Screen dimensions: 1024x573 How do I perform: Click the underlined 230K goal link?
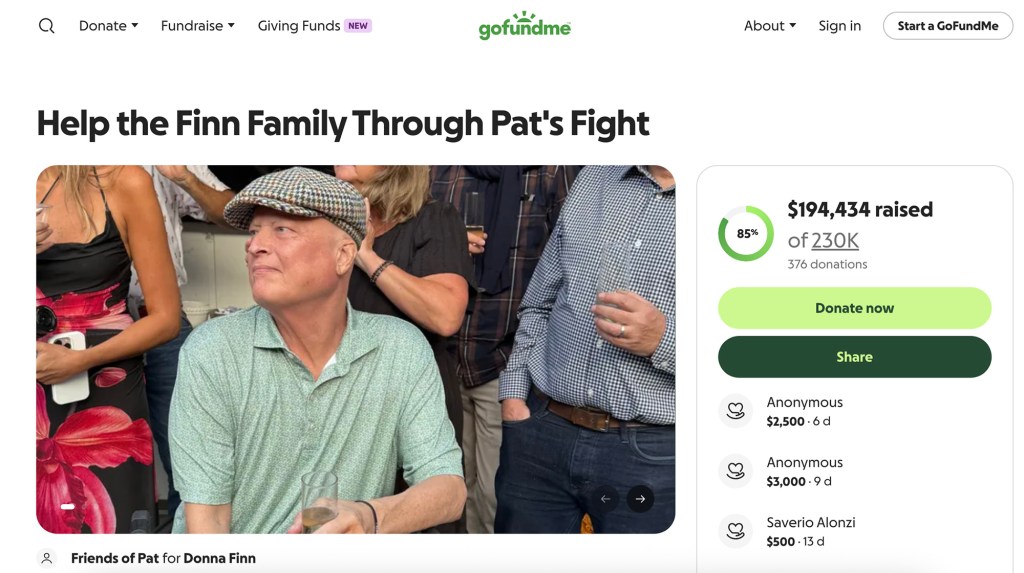pos(834,240)
